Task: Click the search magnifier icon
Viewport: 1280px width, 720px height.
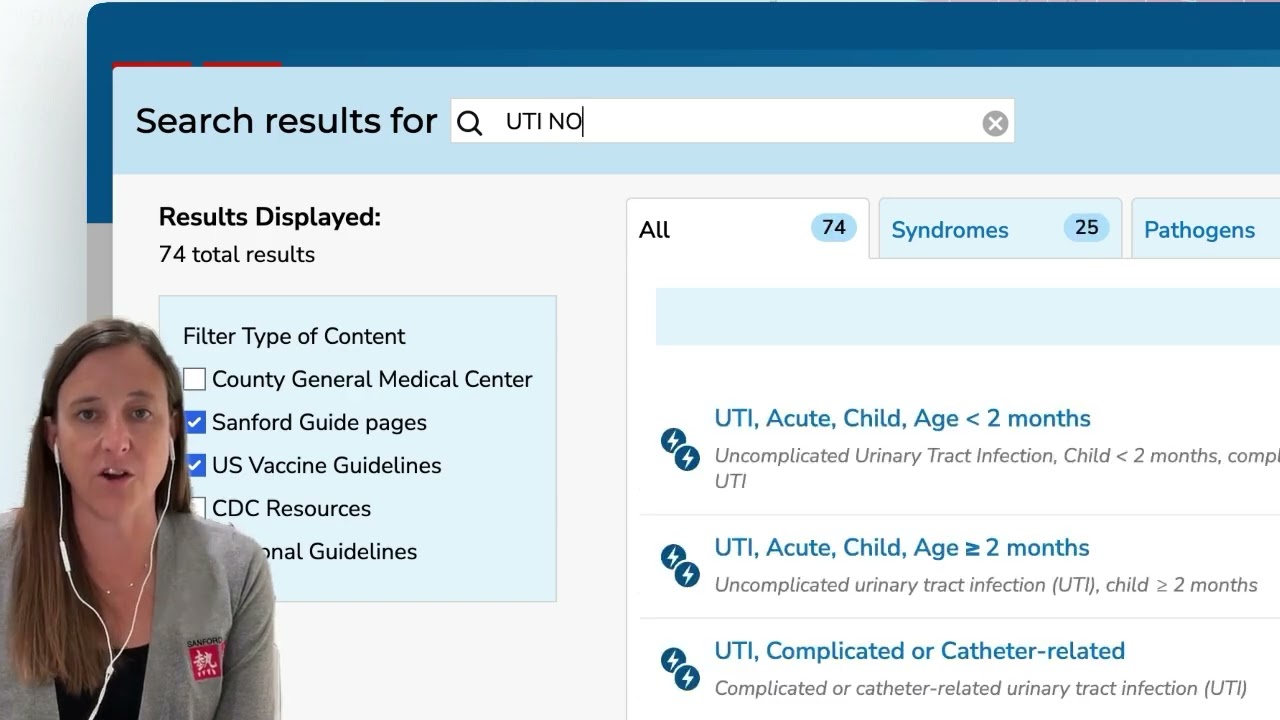Action: pos(469,123)
